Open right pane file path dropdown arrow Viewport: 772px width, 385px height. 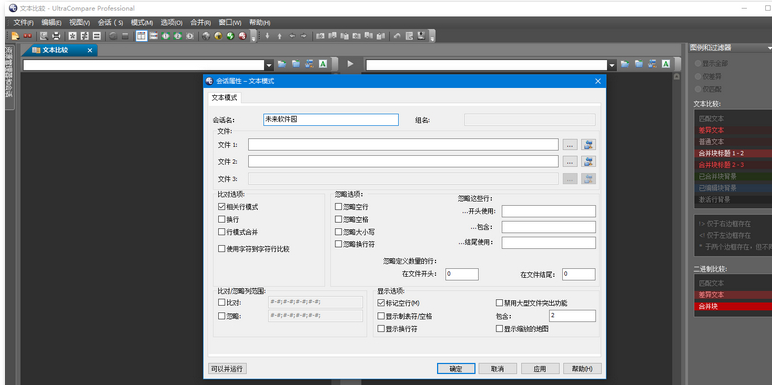pos(612,65)
